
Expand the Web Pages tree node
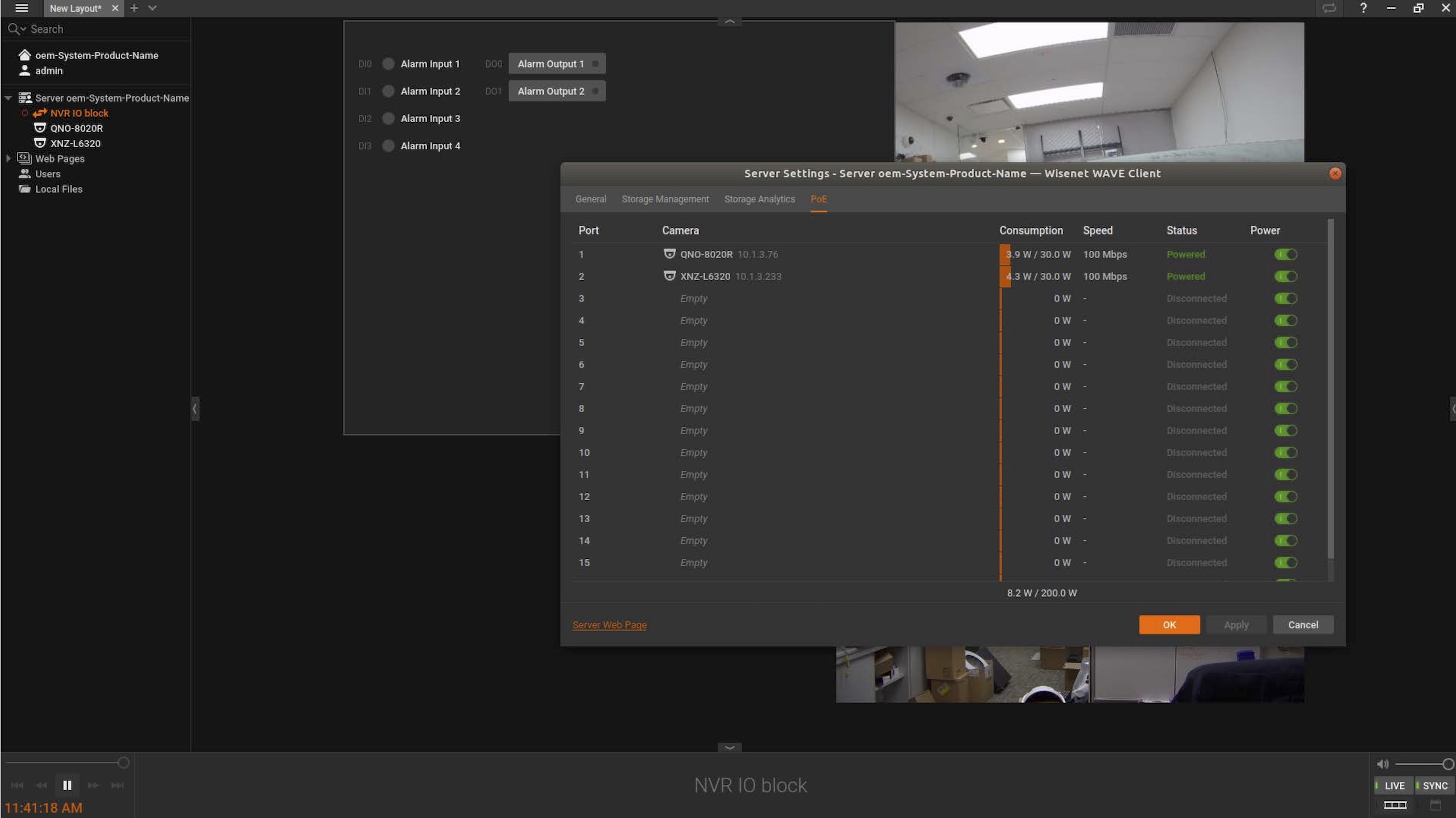coord(9,159)
